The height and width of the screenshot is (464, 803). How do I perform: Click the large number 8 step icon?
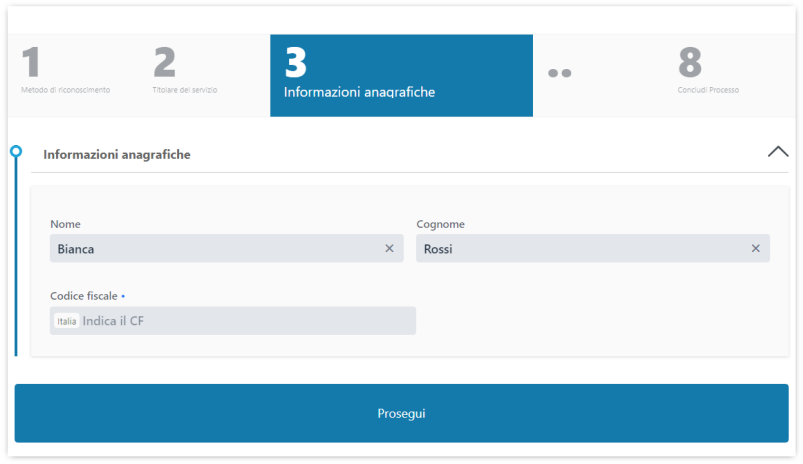click(x=690, y=62)
